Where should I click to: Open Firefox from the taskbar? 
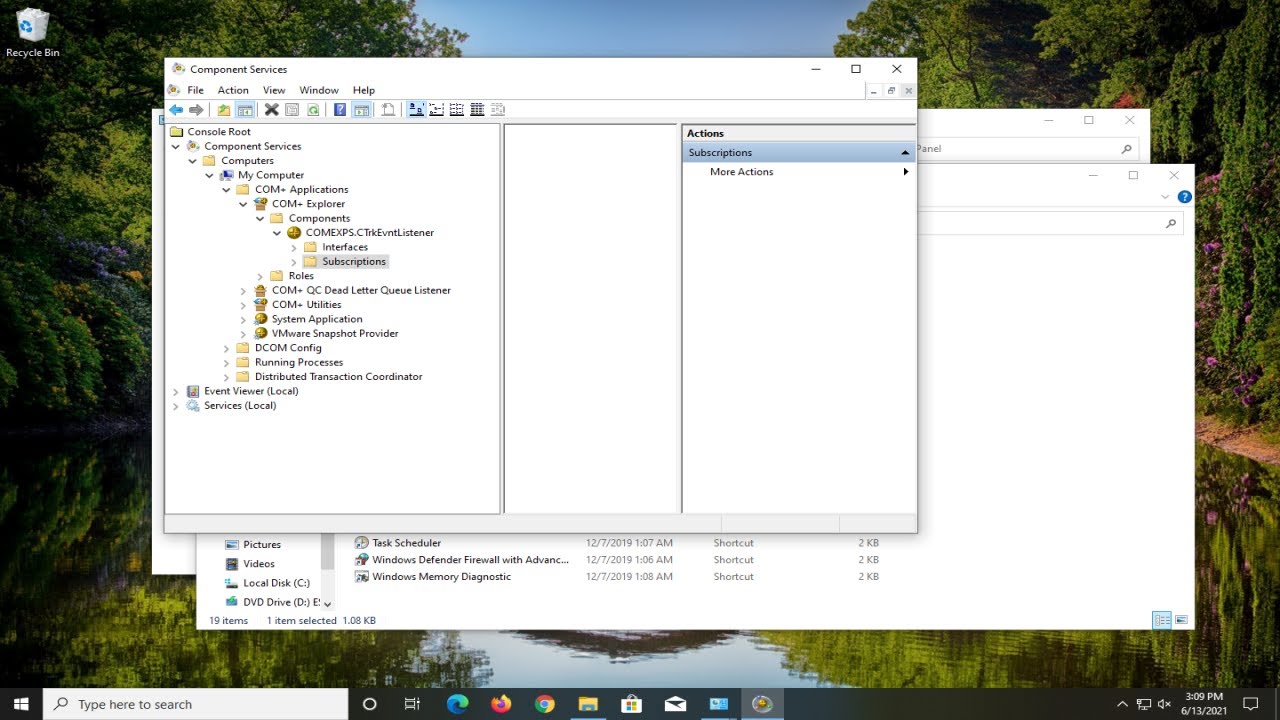[x=501, y=704]
